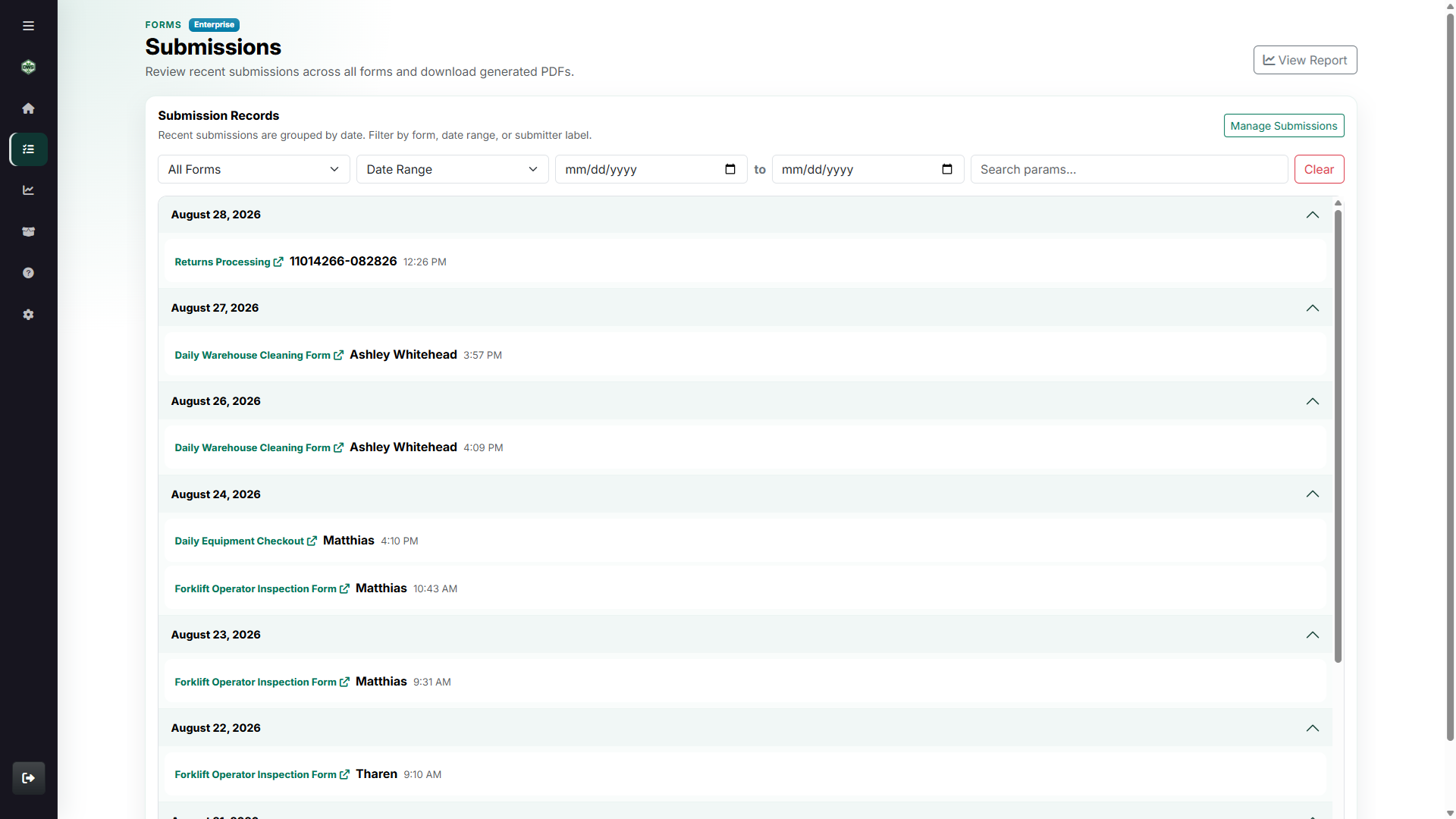The image size is (1456, 819).
Task: Open the analytics chart sidebar icon
Action: coord(28,190)
